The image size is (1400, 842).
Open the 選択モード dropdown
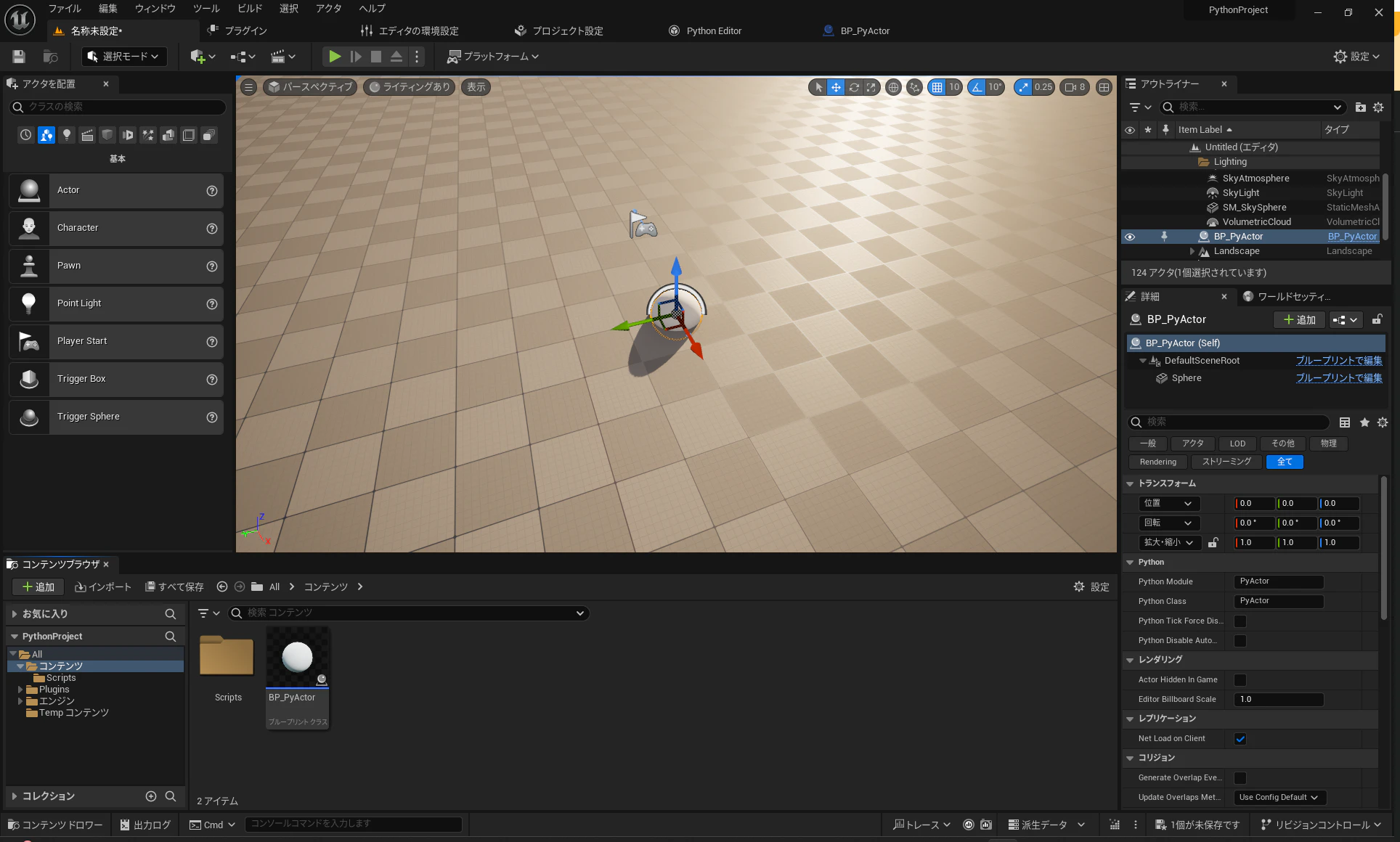(123, 57)
